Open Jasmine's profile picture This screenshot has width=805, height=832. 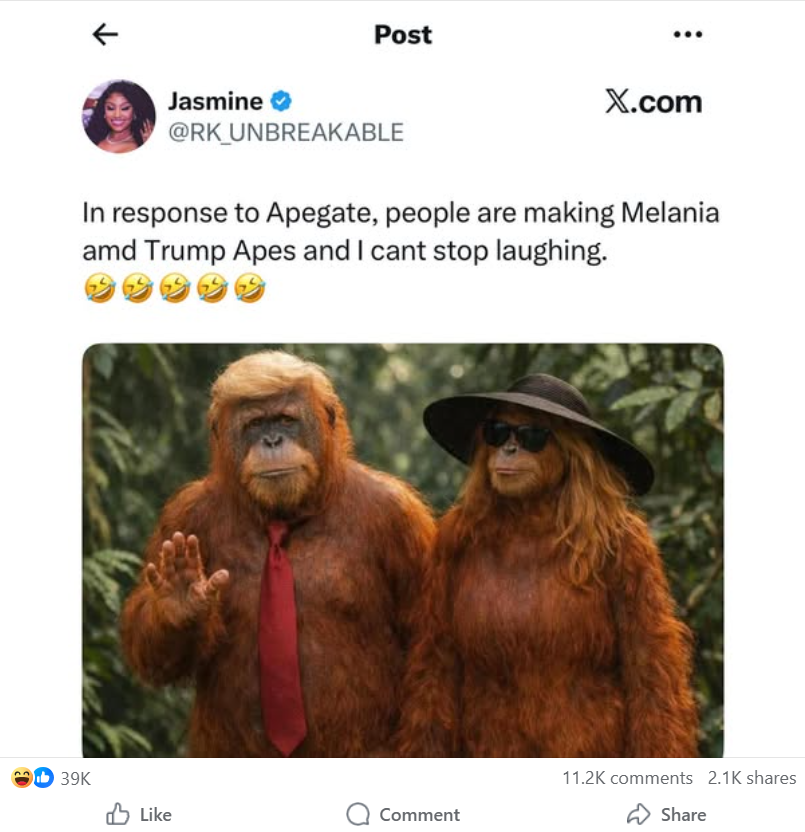(x=119, y=116)
